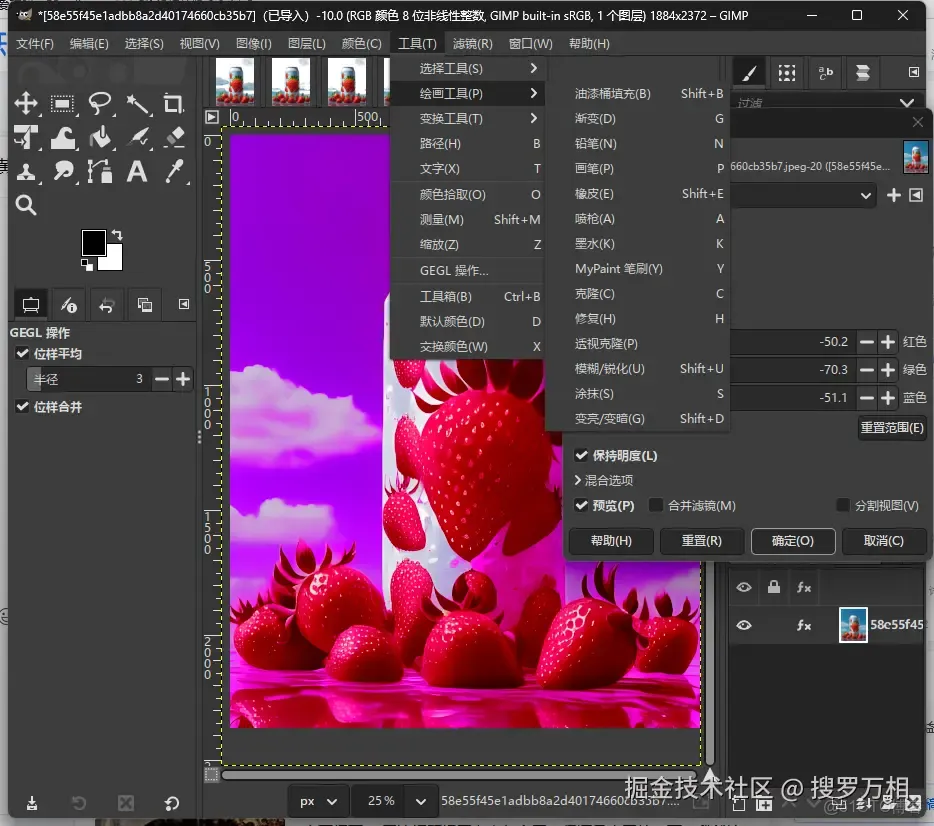Select the Move tool in toolbox
Viewport: 934px width, 826px height.
click(26, 104)
